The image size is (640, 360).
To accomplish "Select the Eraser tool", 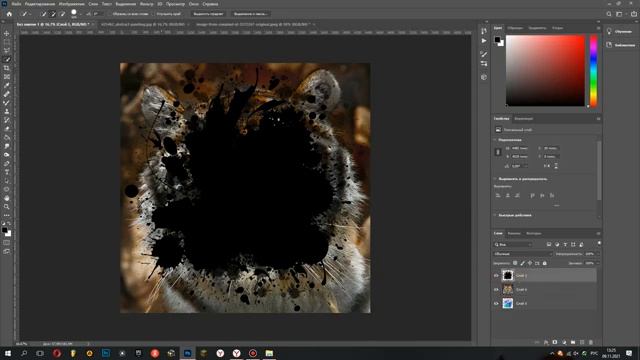I will (x=7, y=129).
